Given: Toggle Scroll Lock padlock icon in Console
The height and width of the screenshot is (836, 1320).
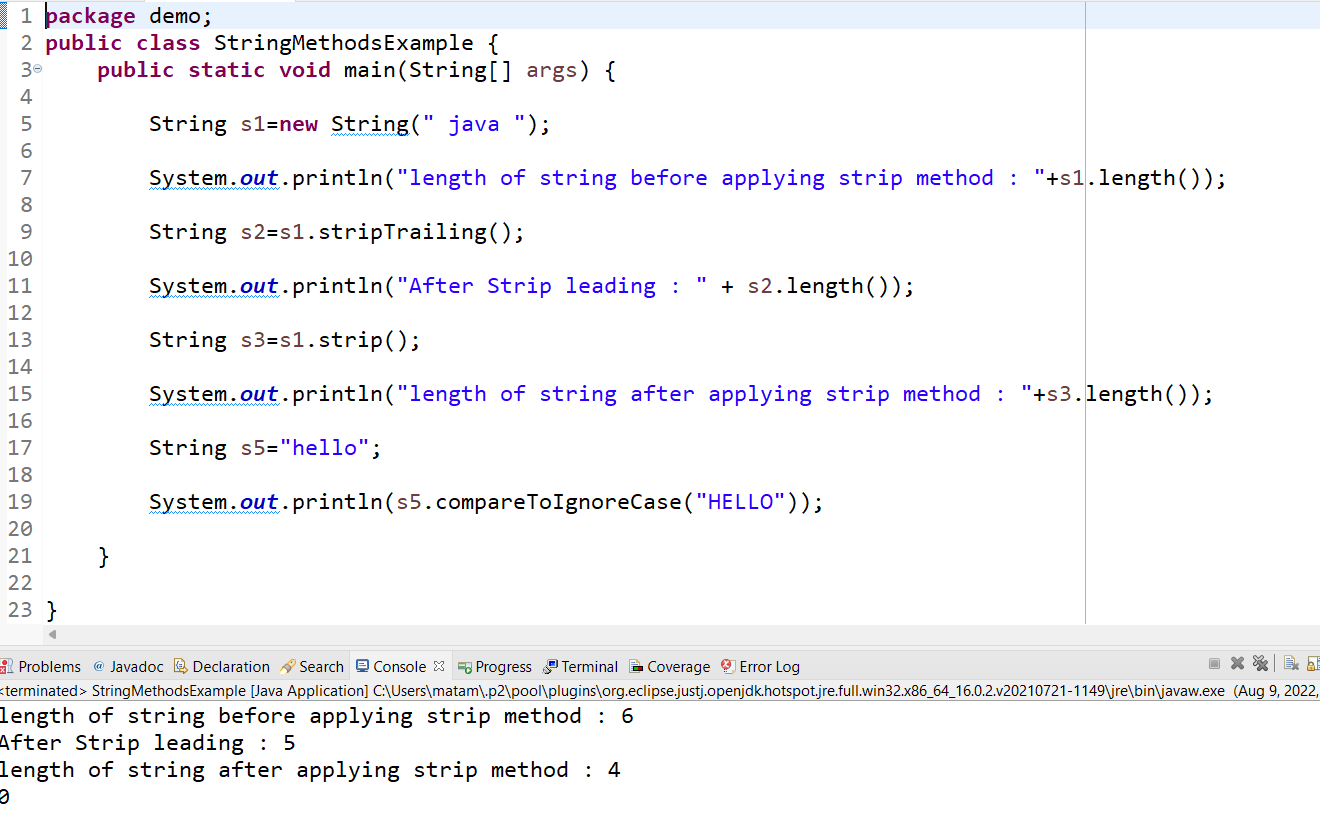Looking at the screenshot, I should tap(1312, 664).
